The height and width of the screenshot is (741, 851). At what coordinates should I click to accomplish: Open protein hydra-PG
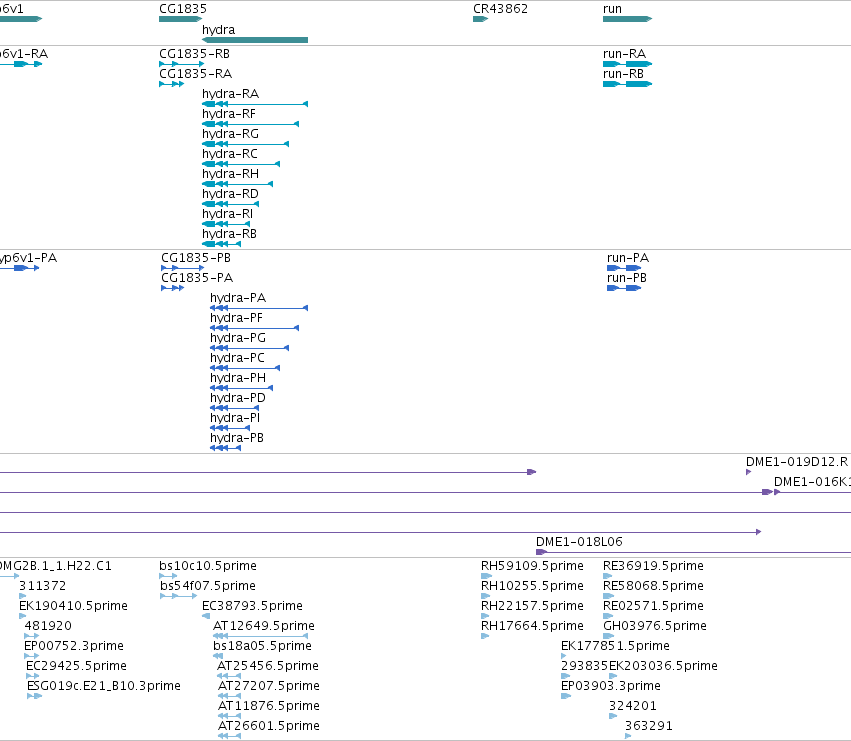(x=238, y=338)
